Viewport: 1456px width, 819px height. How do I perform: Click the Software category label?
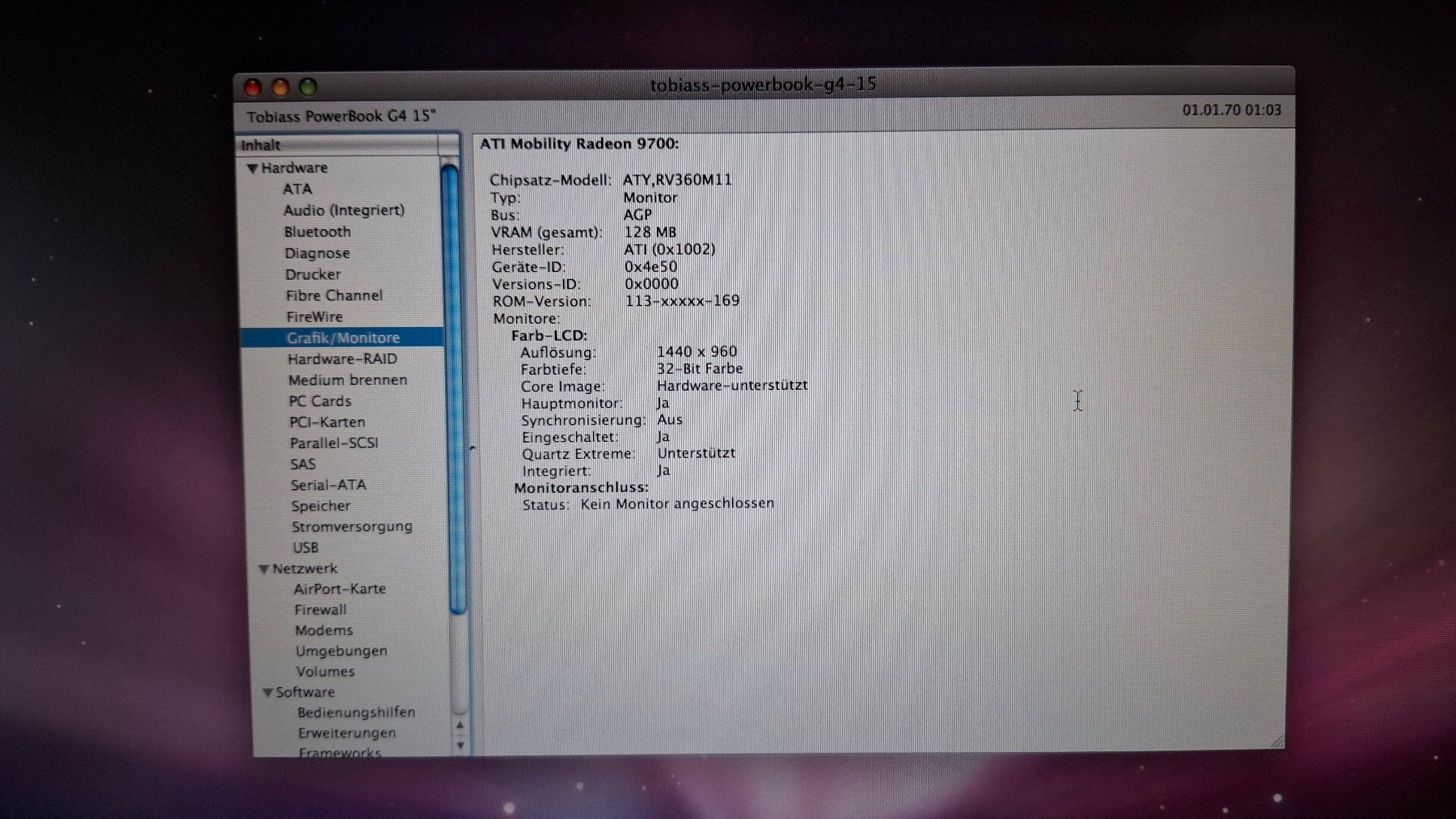coord(305,693)
